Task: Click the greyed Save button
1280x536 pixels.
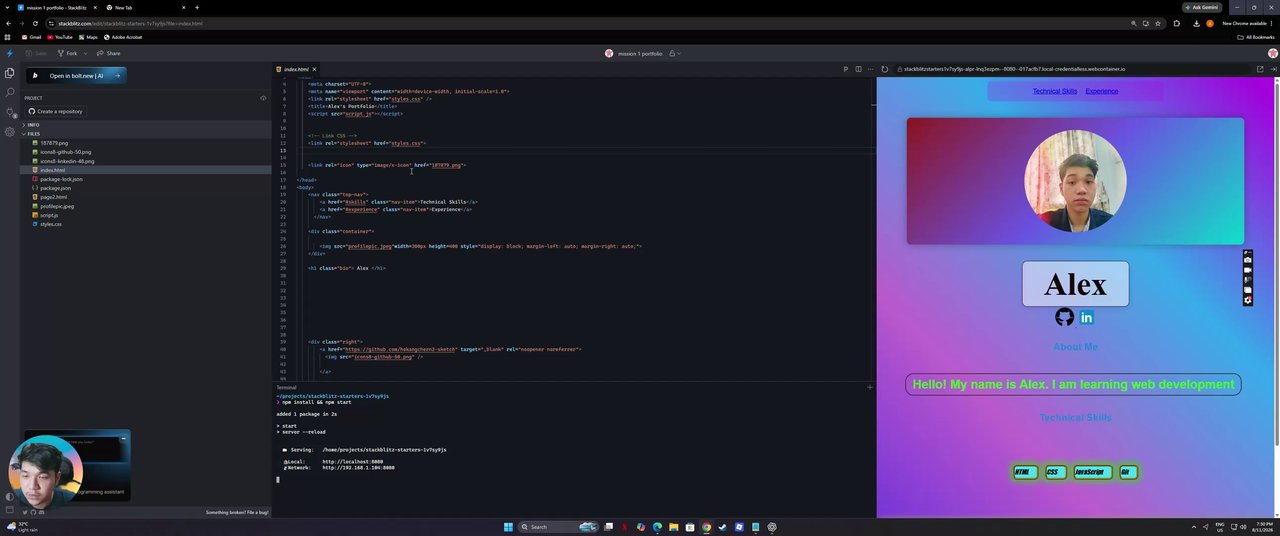Action: (36, 53)
